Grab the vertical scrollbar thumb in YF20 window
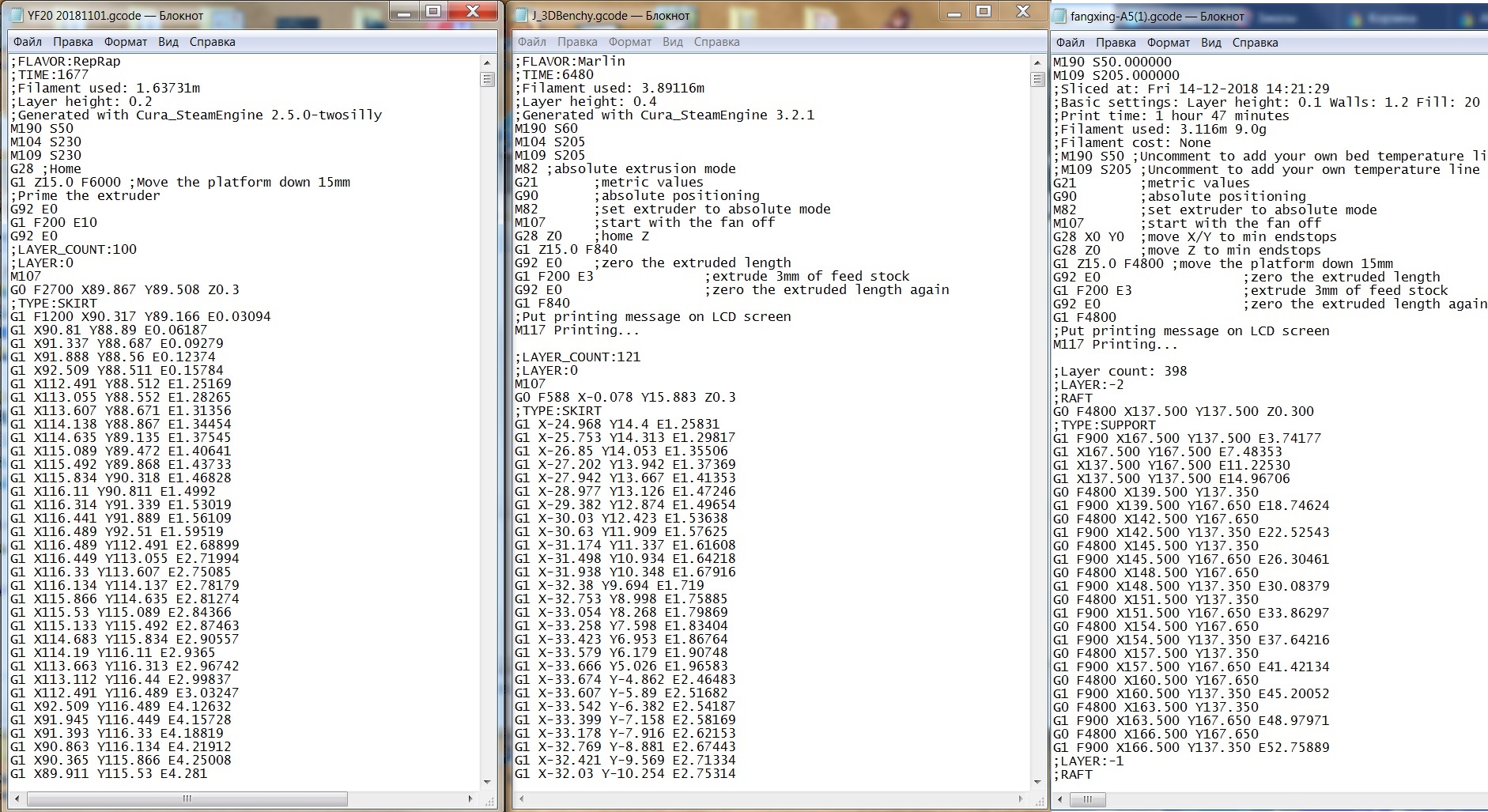 (487, 79)
